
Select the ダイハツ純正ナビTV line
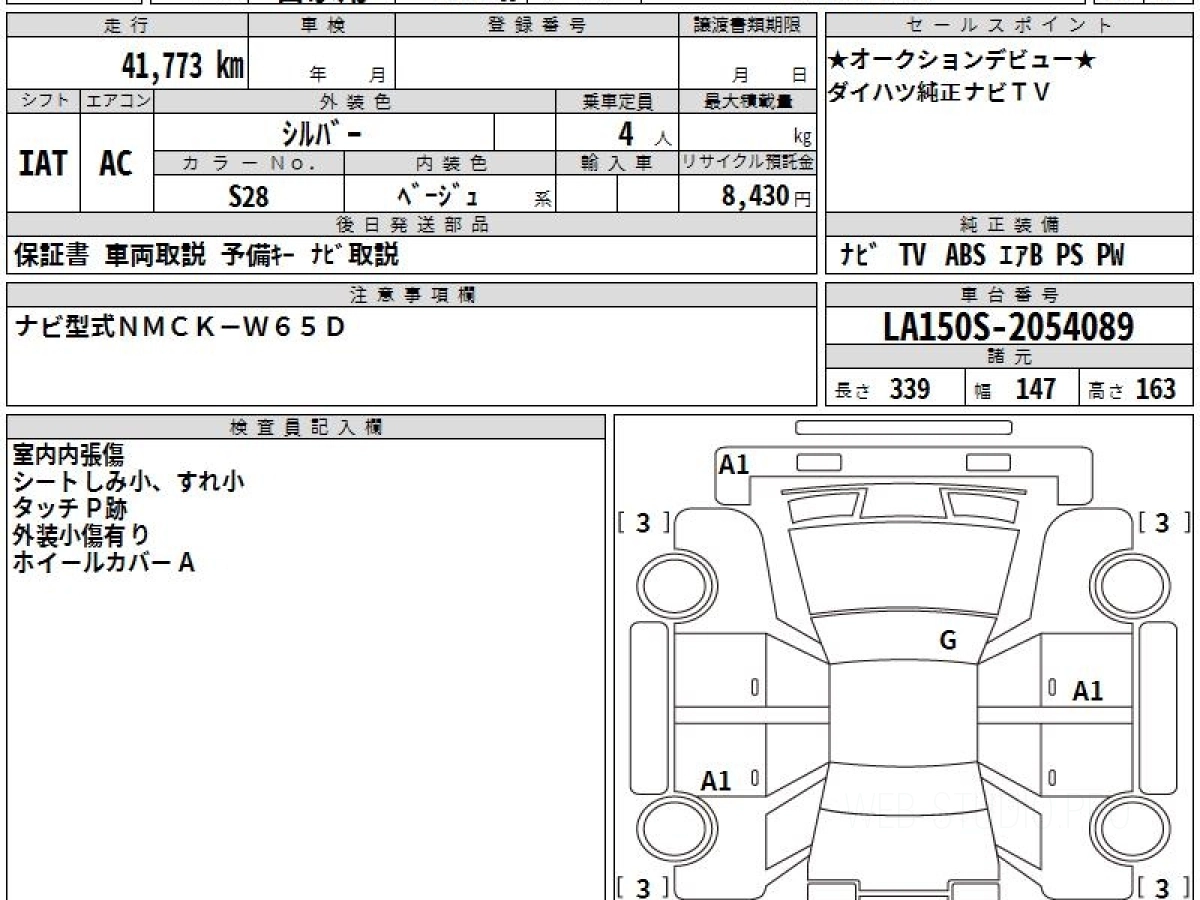(940, 92)
